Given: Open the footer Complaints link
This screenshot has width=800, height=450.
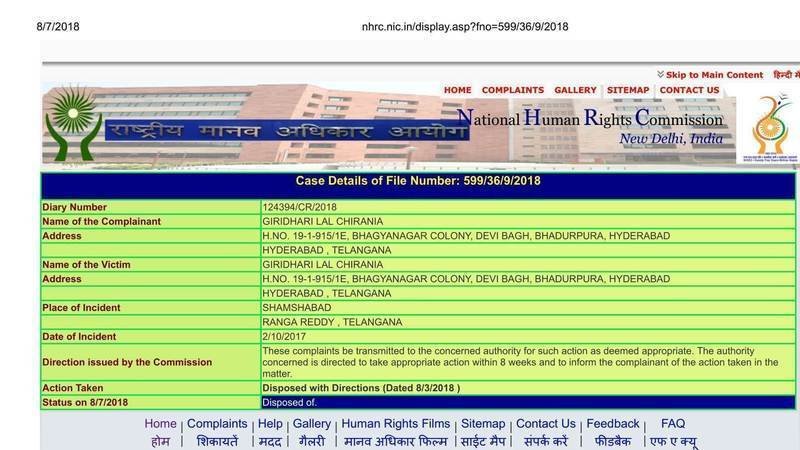Looking at the screenshot, I should pyautogui.click(x=217, y=424).
